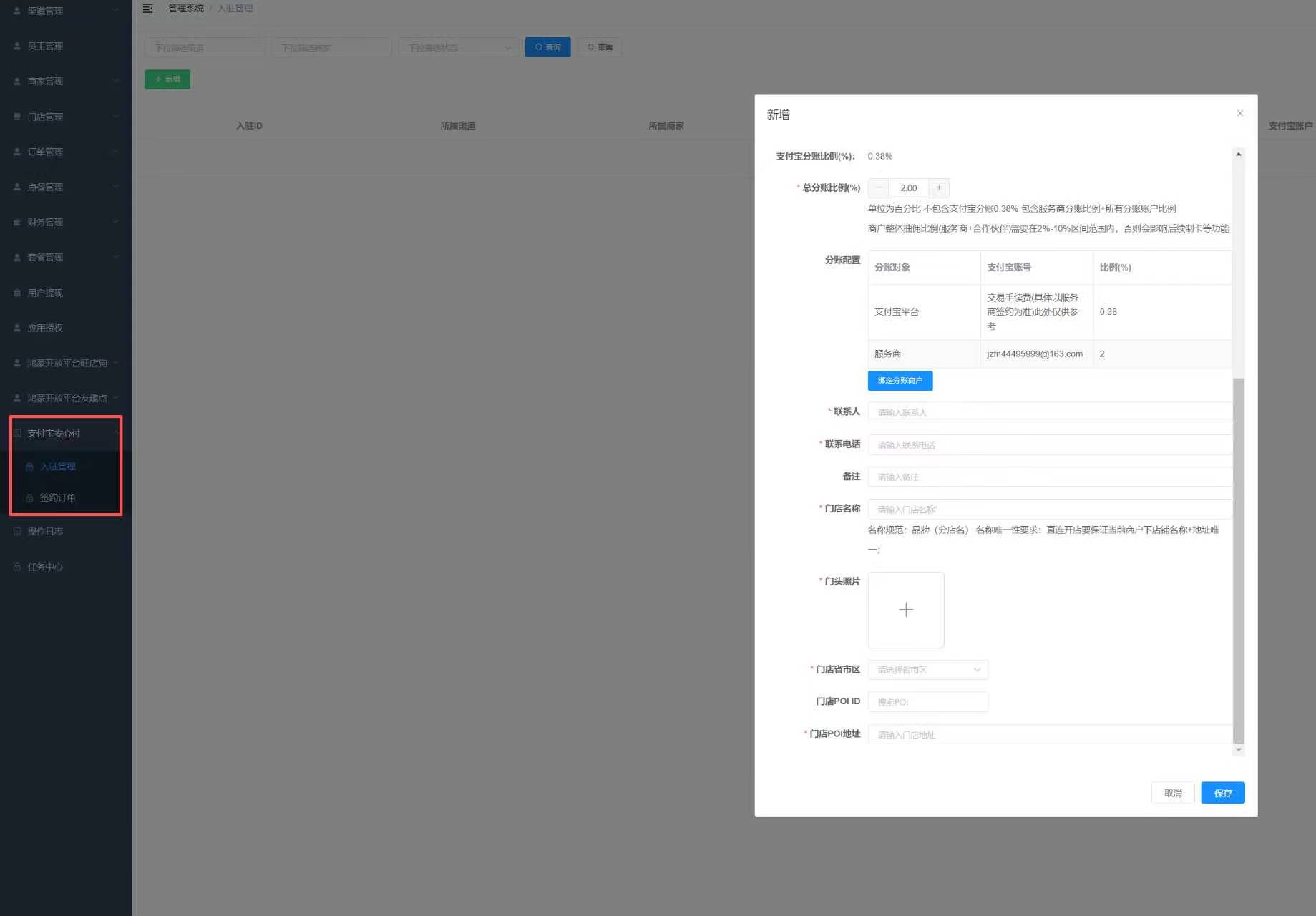Click the blue 绑定分账商户 button
Screen dimensions: 1316x916
pos(900,381)
